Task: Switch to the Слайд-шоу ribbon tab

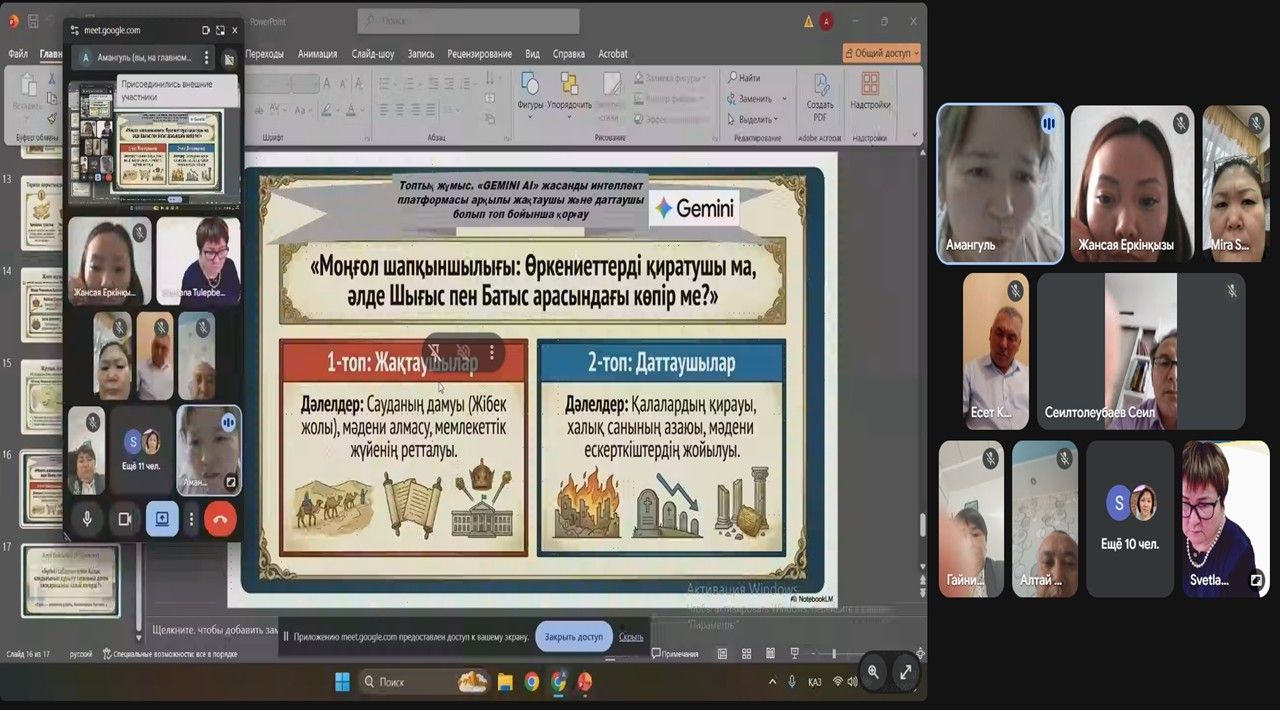Action: pos(372,54)
